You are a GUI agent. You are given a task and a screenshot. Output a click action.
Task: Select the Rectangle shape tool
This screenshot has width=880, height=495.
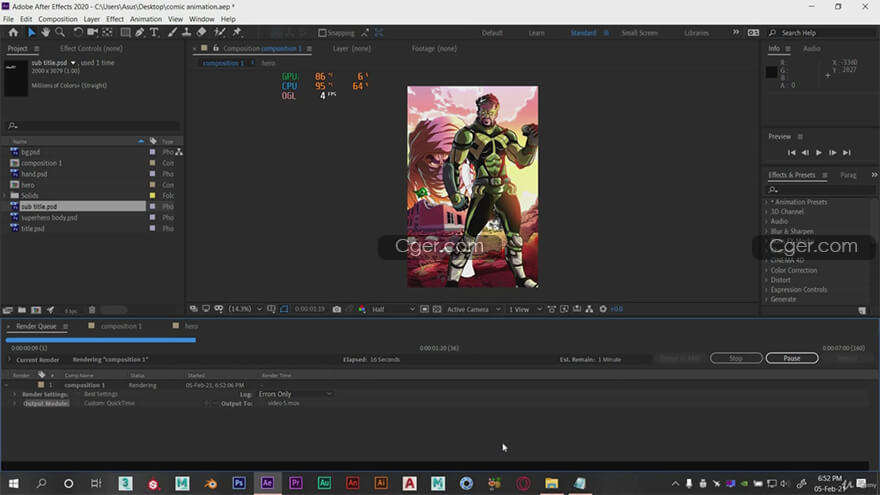125,33
